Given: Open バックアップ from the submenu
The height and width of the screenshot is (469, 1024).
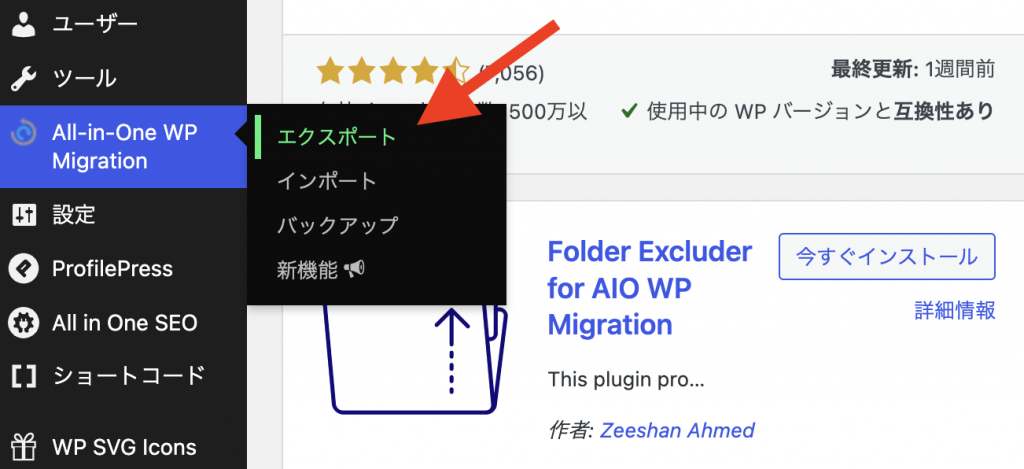Looking at the screenshot, I should (337, 225).
